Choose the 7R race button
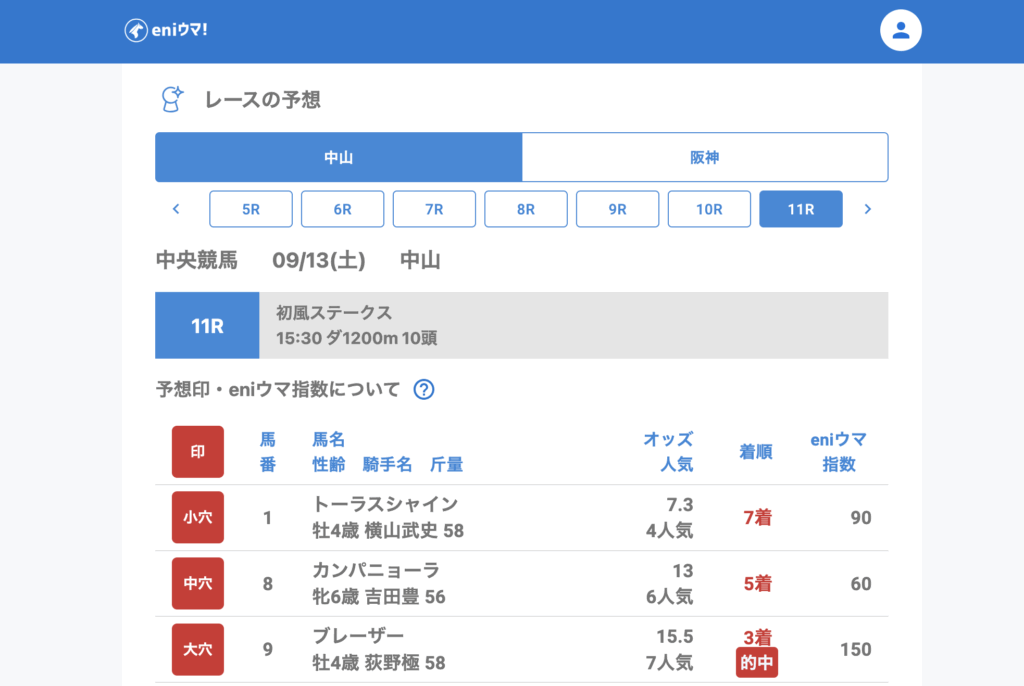1024x686 pixels. [x=434, y=209]
